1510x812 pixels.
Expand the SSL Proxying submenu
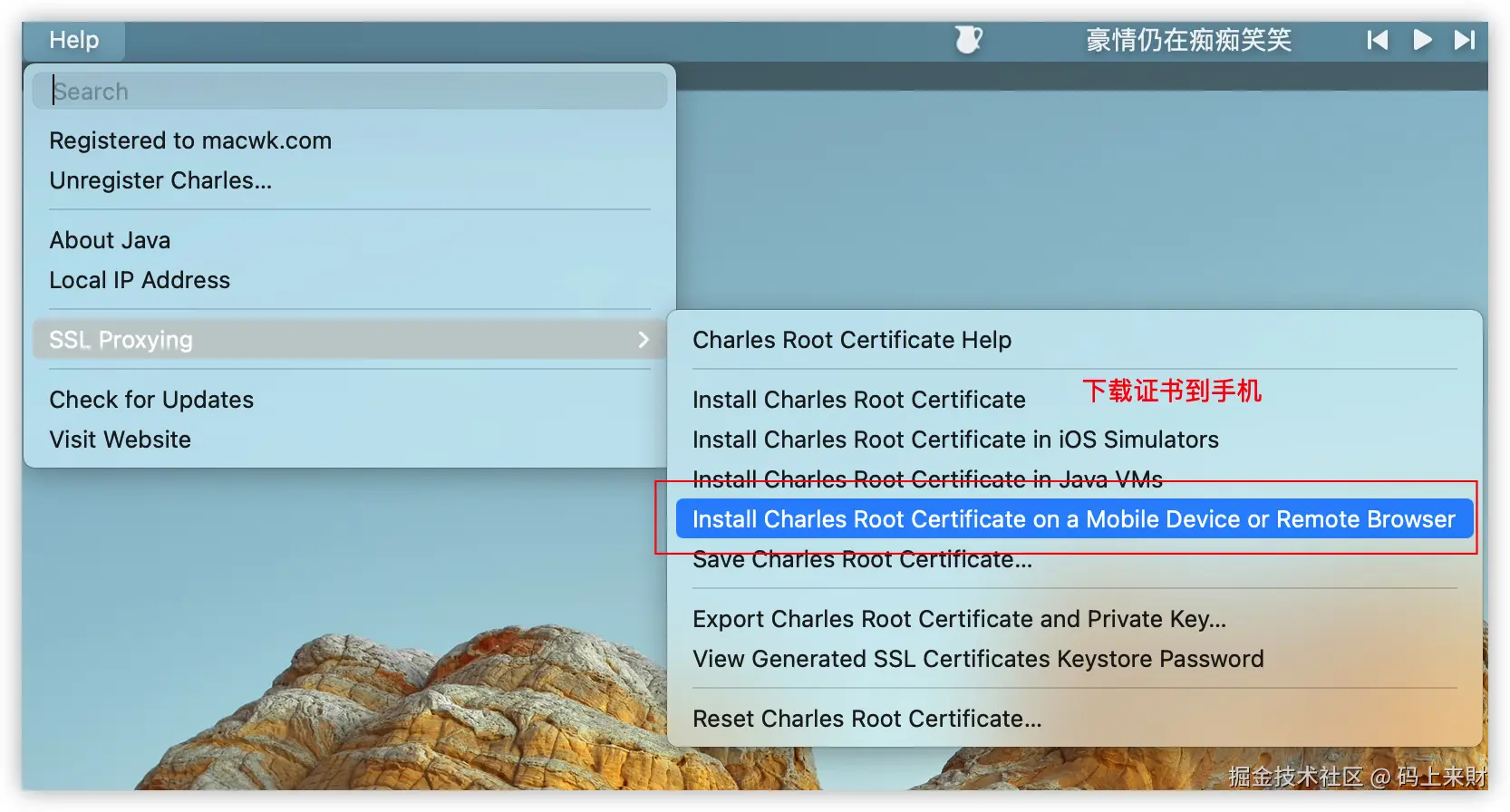(x=350, y=340)
